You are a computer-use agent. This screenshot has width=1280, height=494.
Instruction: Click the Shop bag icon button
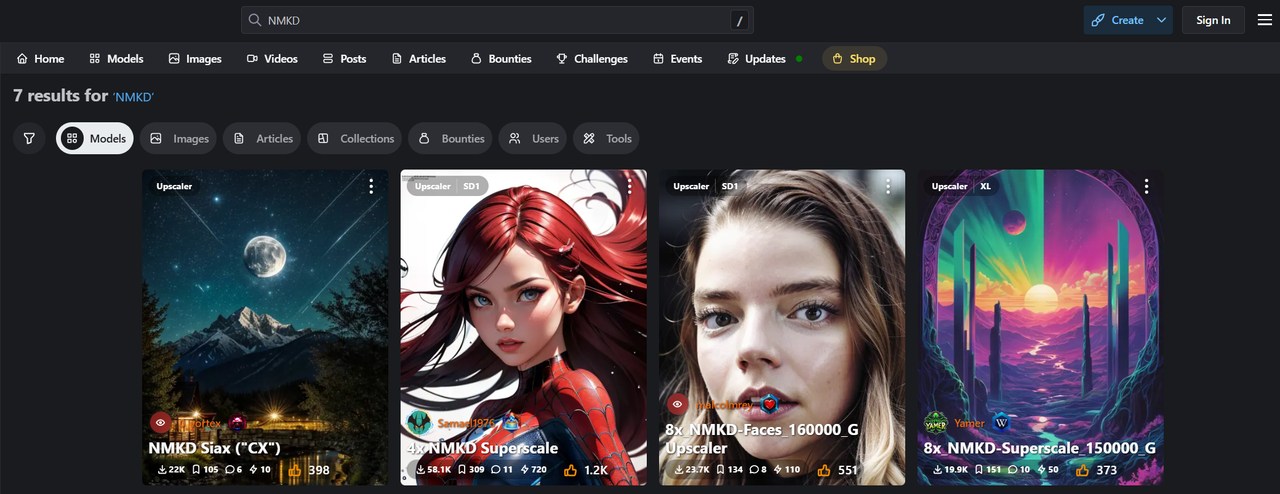[x=853, y=59]
